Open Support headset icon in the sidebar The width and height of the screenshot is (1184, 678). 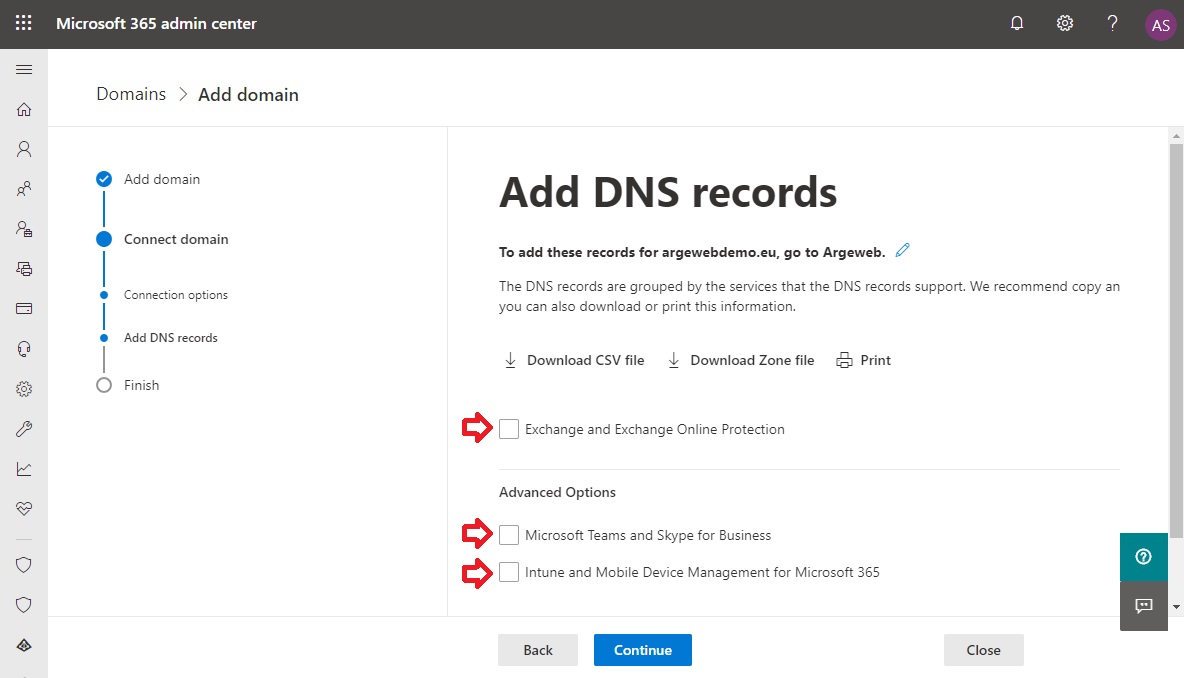click(x=24, y=349)
